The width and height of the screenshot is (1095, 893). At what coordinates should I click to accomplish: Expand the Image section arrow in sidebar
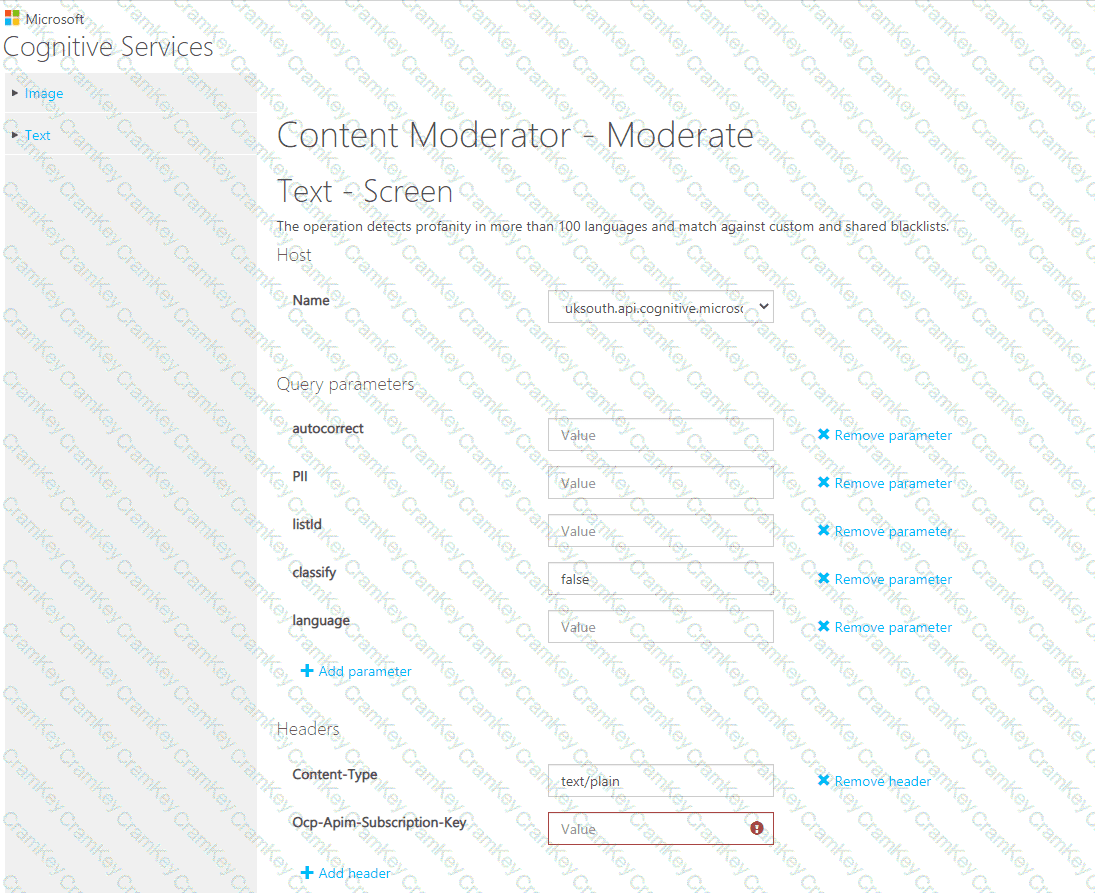tap(14, 93)
